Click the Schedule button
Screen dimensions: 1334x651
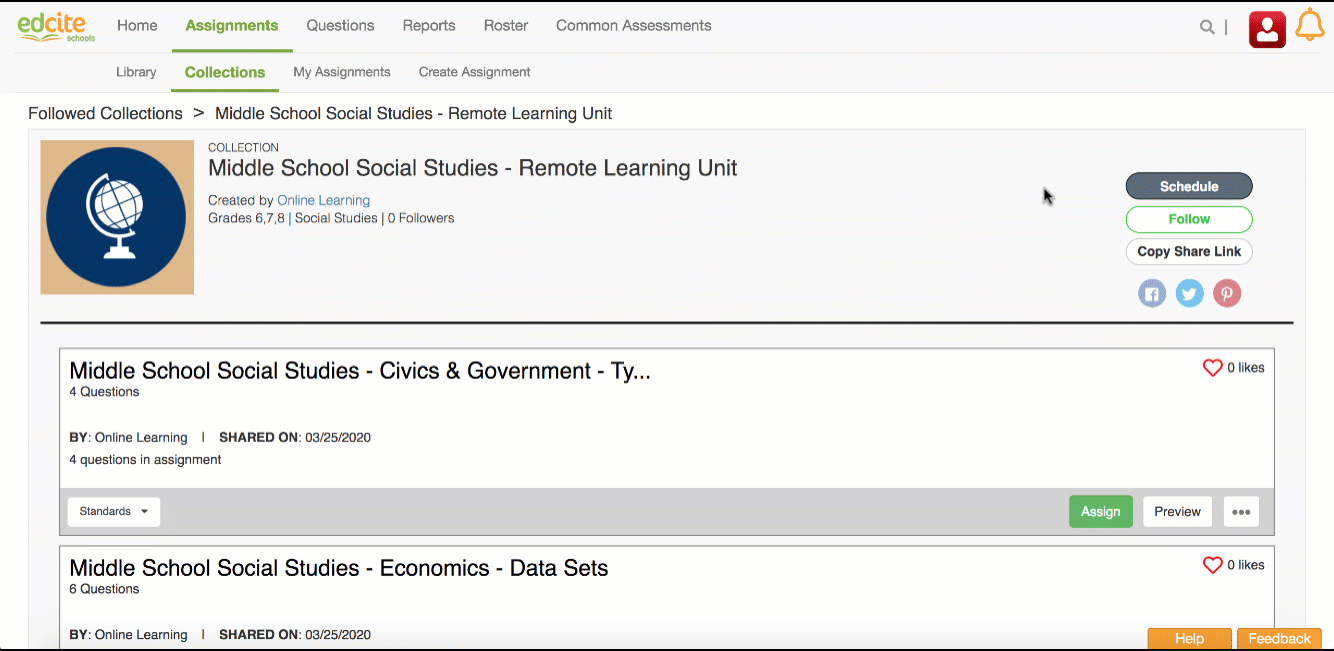pos(1189,186)
